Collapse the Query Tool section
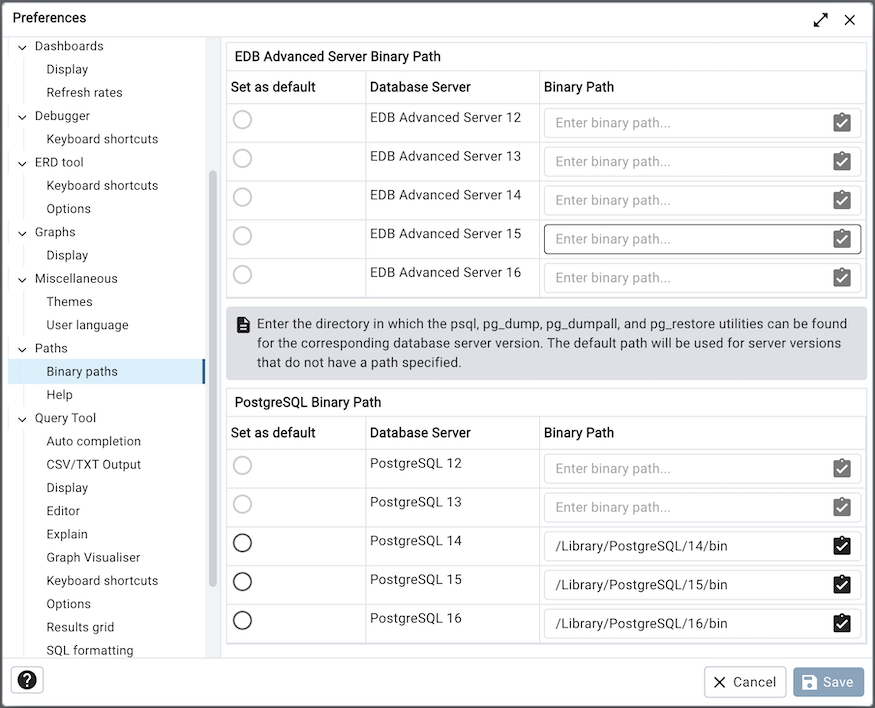The image size is (875, 708). tap(22, 417)
